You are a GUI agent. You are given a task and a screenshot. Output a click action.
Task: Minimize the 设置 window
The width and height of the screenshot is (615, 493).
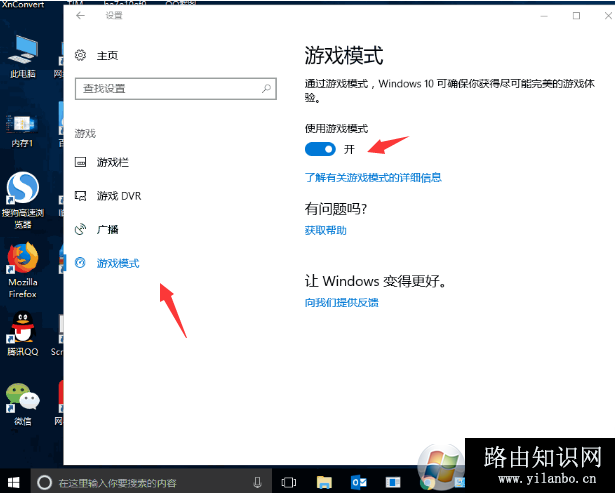(544, 16)
